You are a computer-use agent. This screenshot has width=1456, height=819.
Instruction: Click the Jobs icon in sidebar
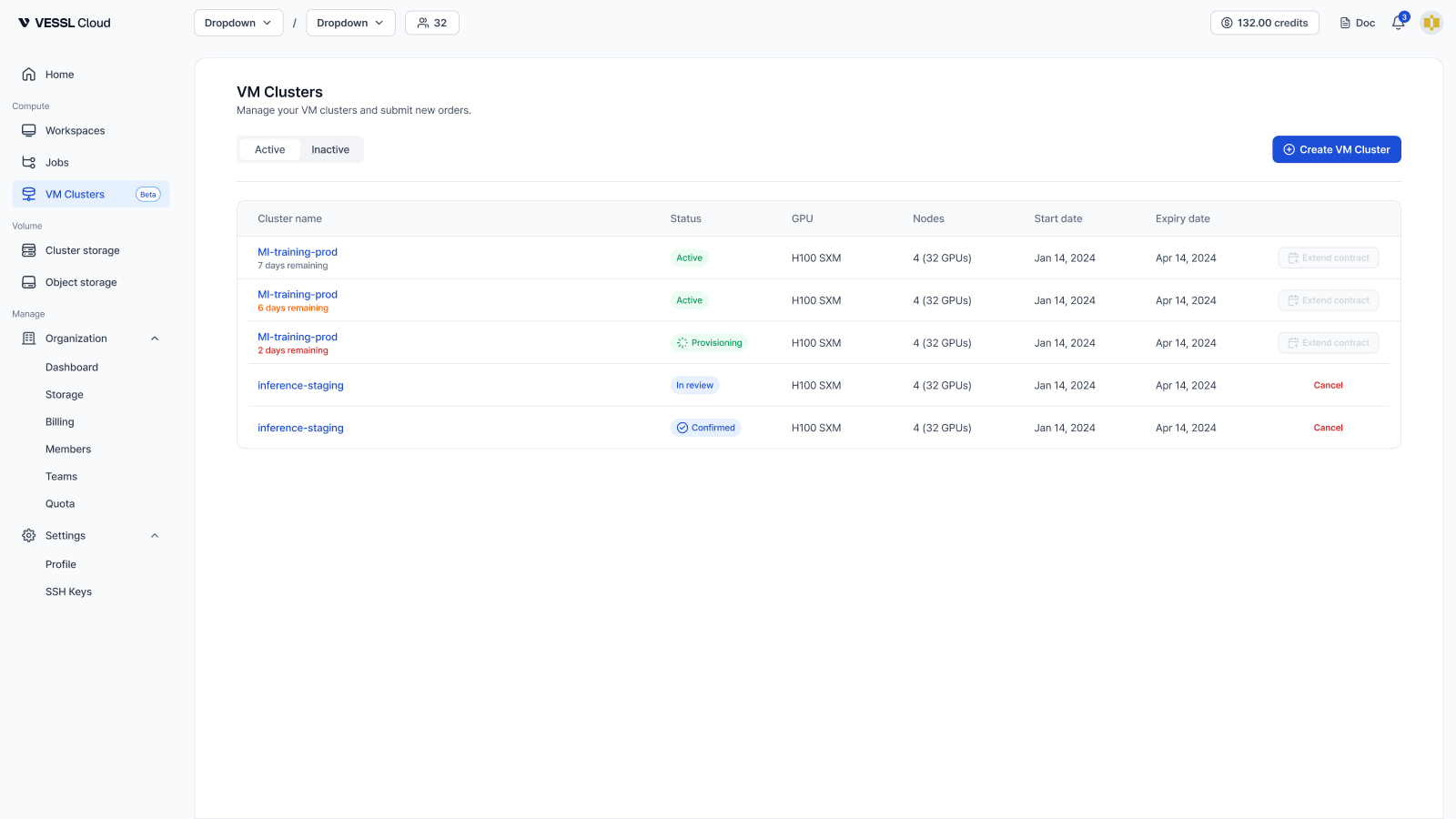pyautogui.click(x=29, y=163)
